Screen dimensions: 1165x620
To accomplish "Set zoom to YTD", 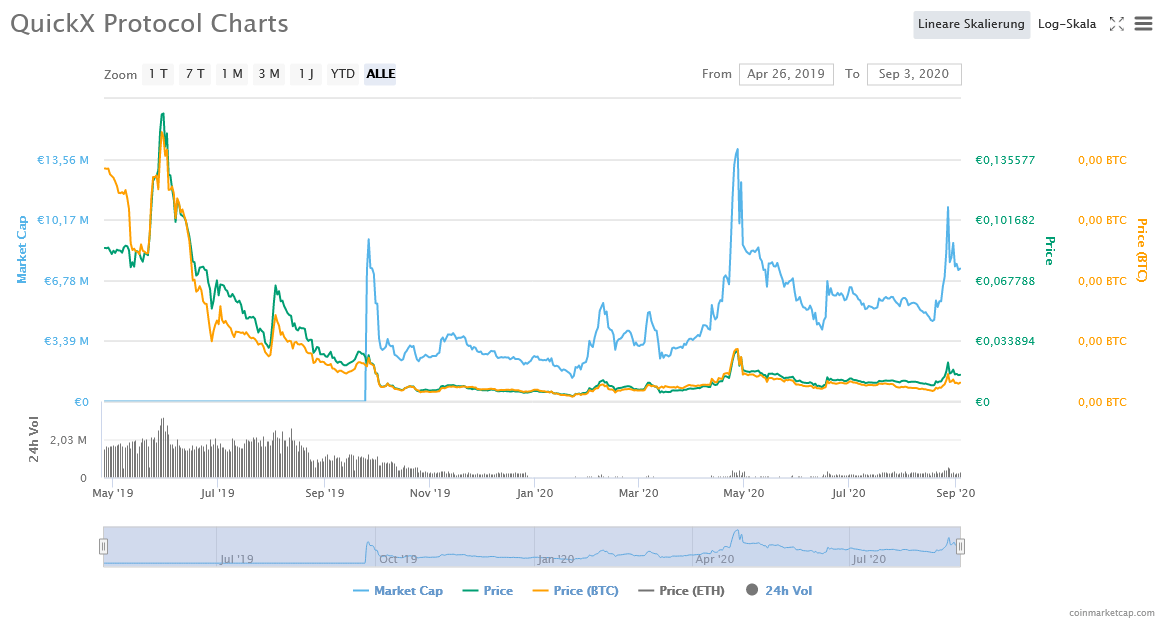I will 343,74.
